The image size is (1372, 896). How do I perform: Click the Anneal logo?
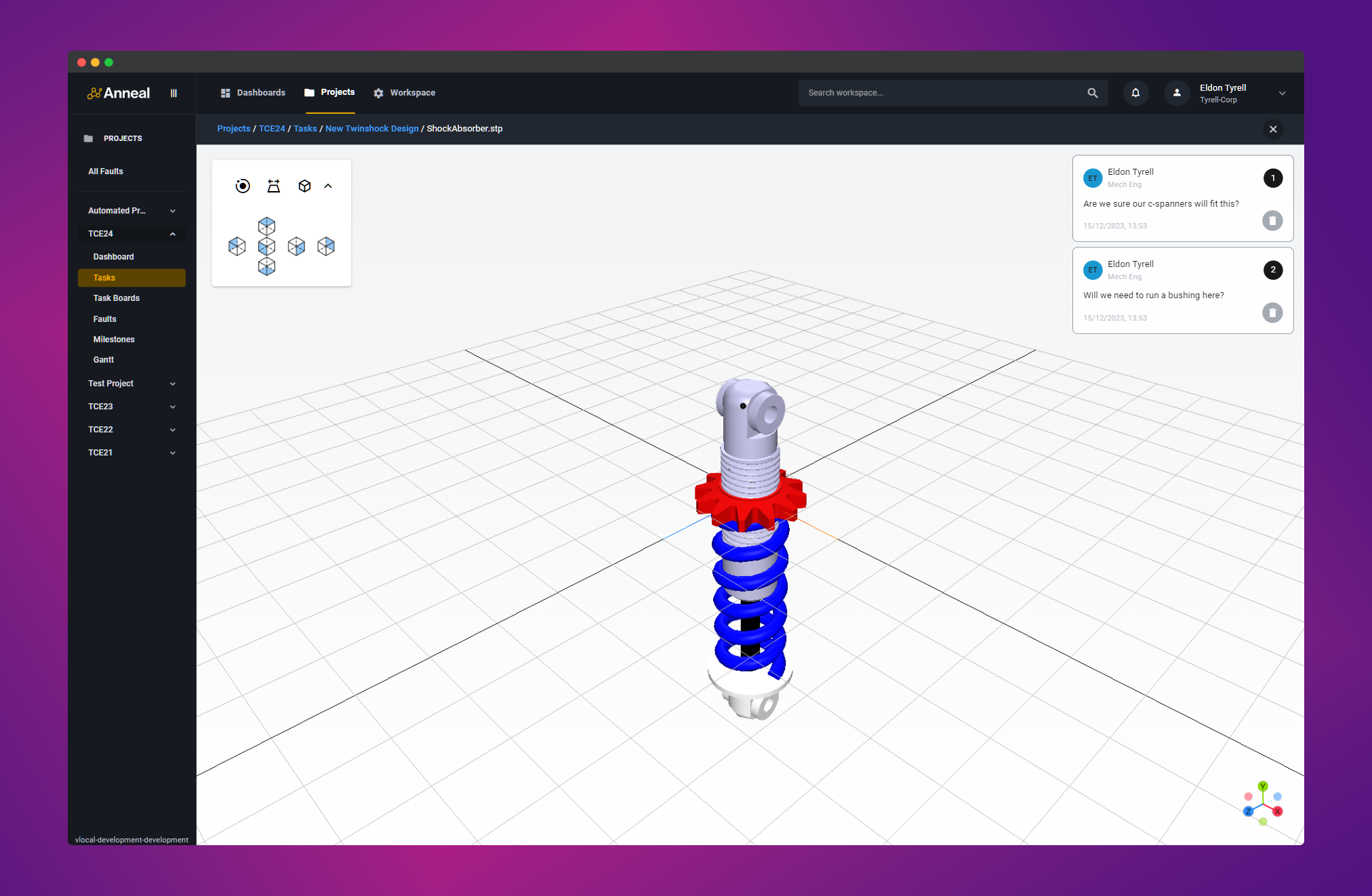click(x=119, y=93)
